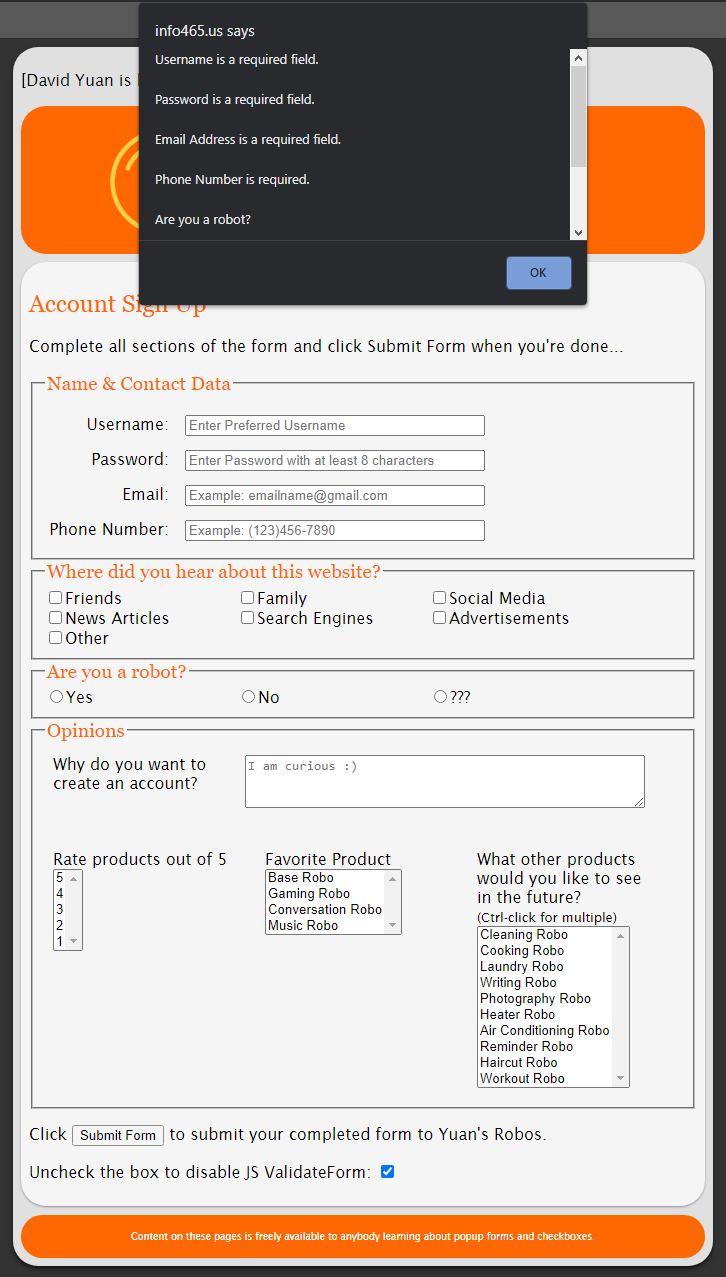Viewport: 726px width, 1277px height.
Task: Choose Gaming Robo as favorite product
Action: click(x=325, y=894)
